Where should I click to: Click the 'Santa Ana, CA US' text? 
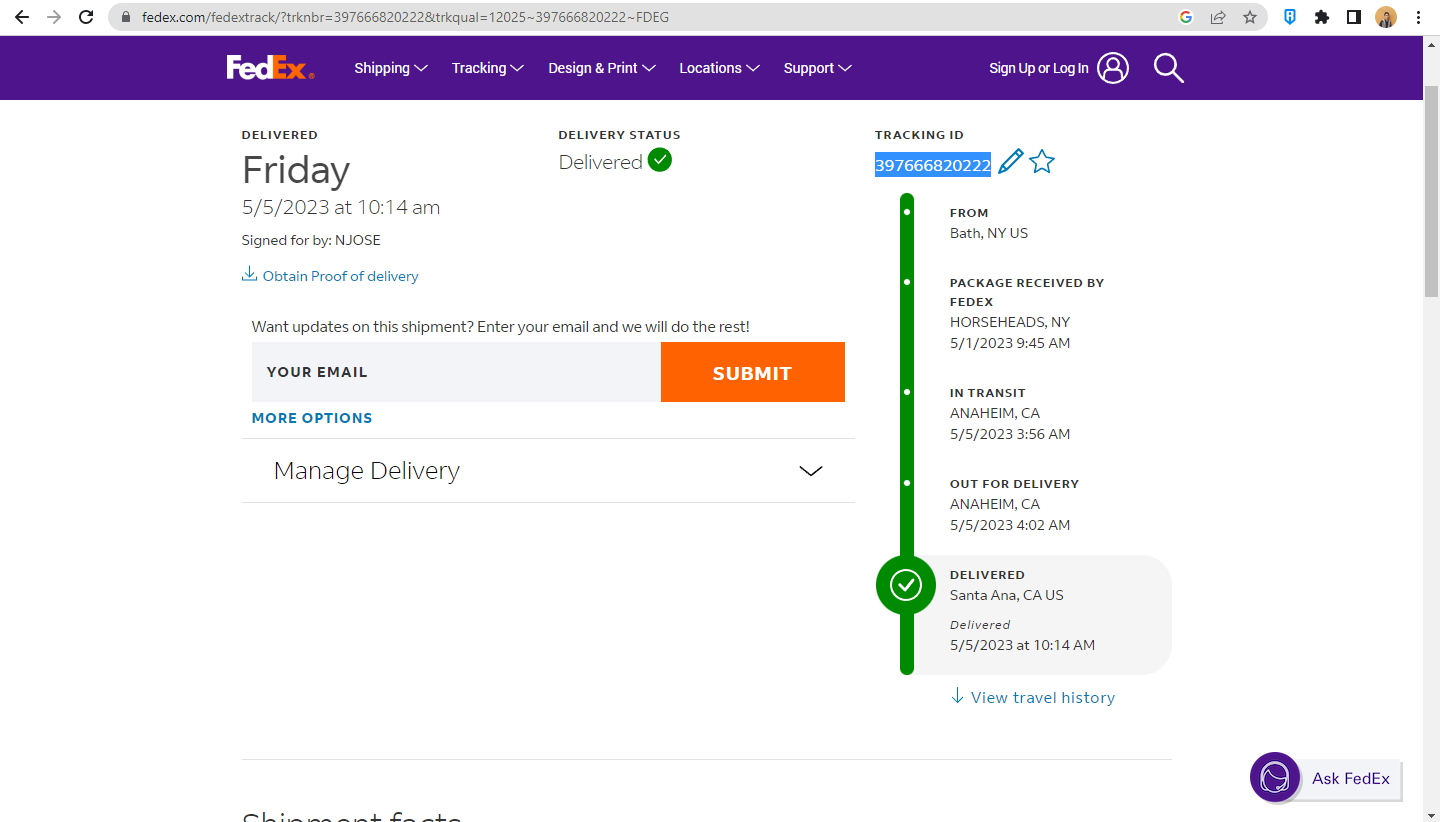click(x=1007, y=595)
